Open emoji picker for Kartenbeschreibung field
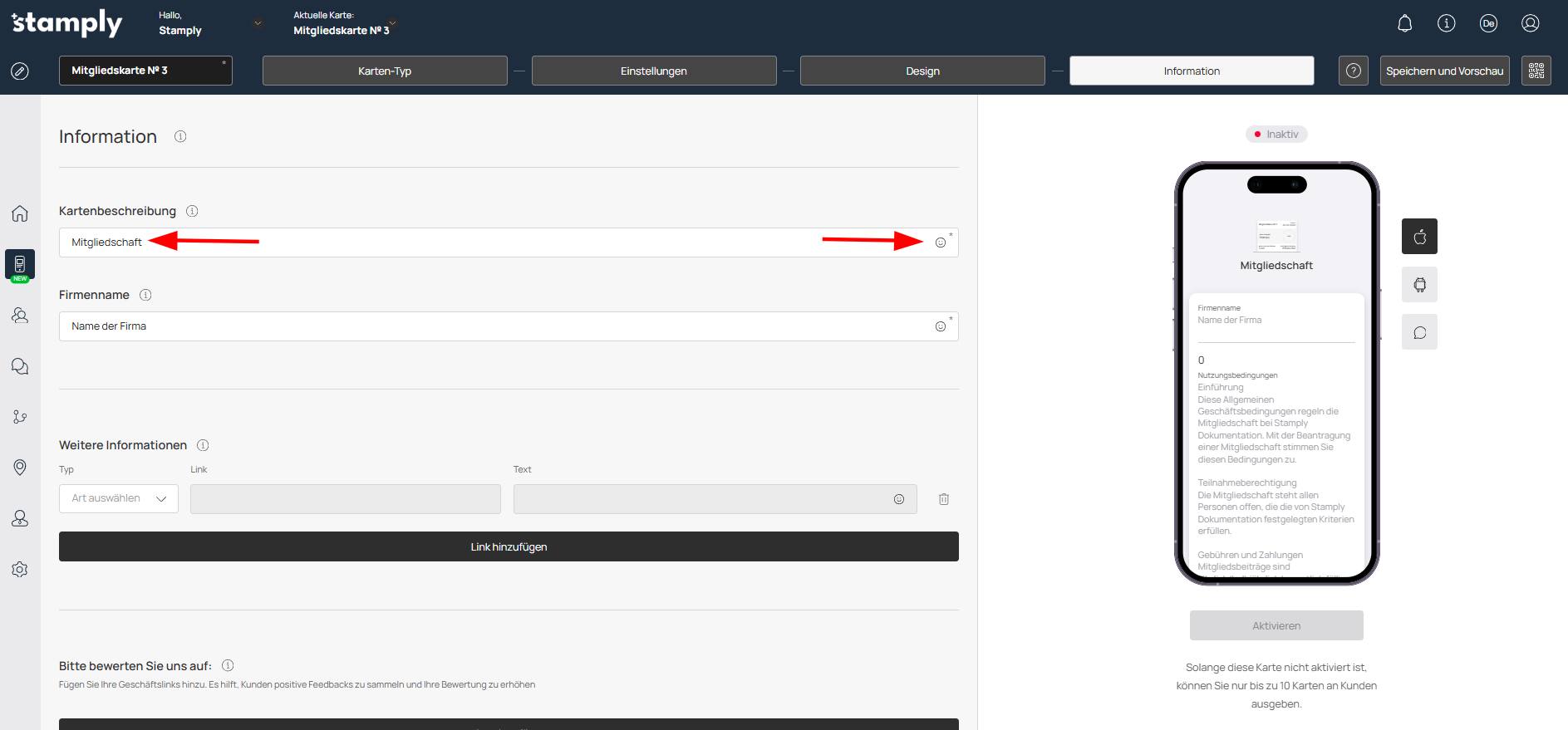Viewport: 1568px width, 730px height. pyautogui.click(x=940, y=243)
